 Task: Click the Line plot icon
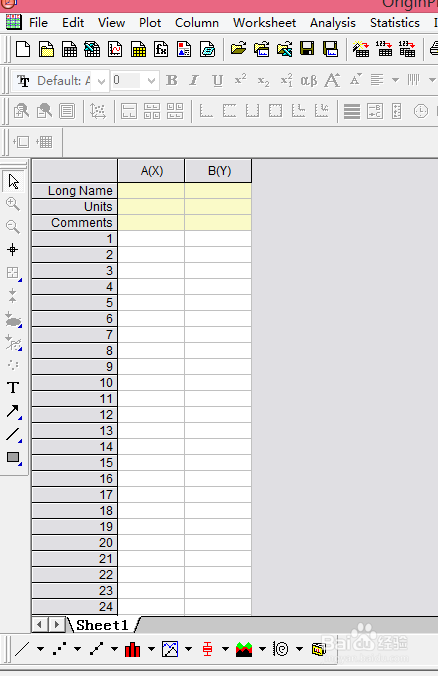(22, 649)
